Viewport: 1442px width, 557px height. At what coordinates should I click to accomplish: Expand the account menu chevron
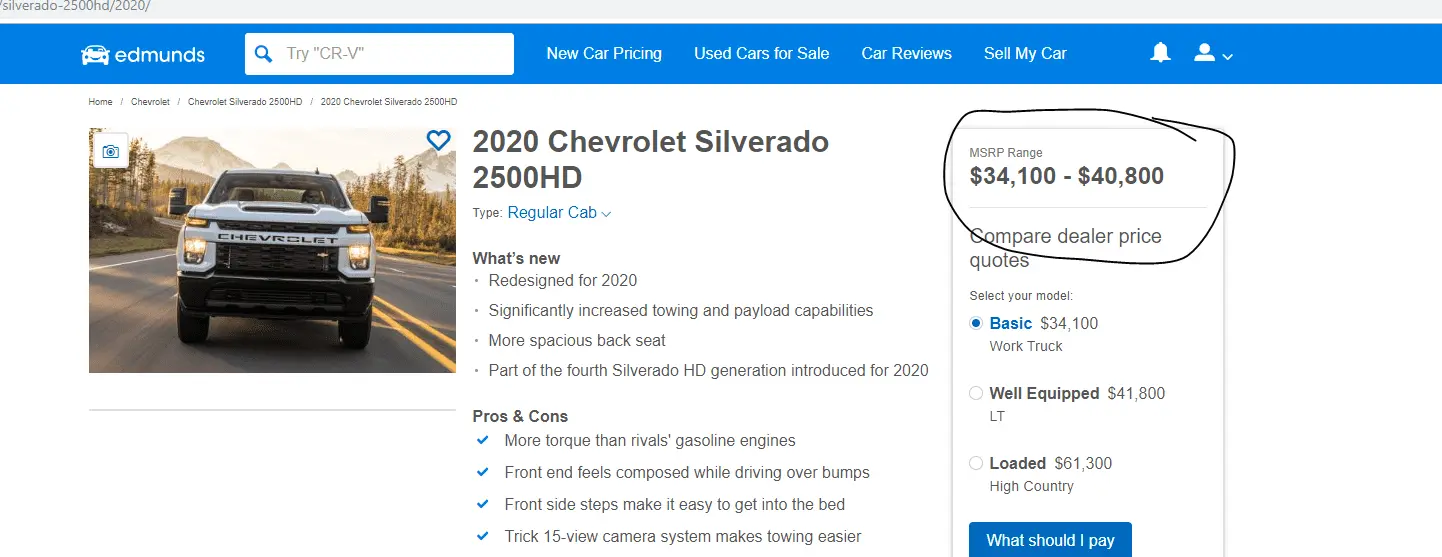(1228, 57)
